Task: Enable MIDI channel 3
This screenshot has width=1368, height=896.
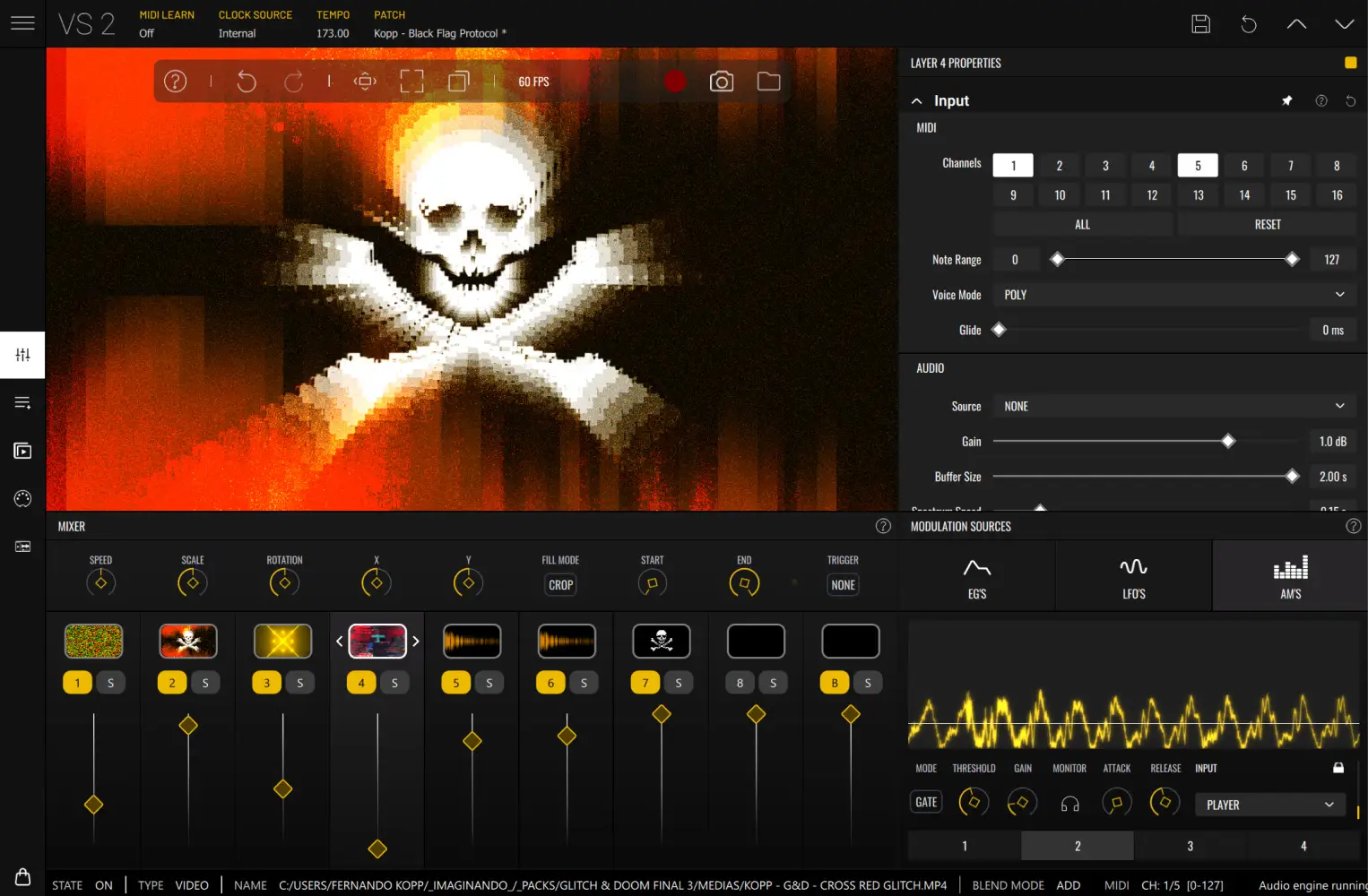Action: [x=1104, y=165]
